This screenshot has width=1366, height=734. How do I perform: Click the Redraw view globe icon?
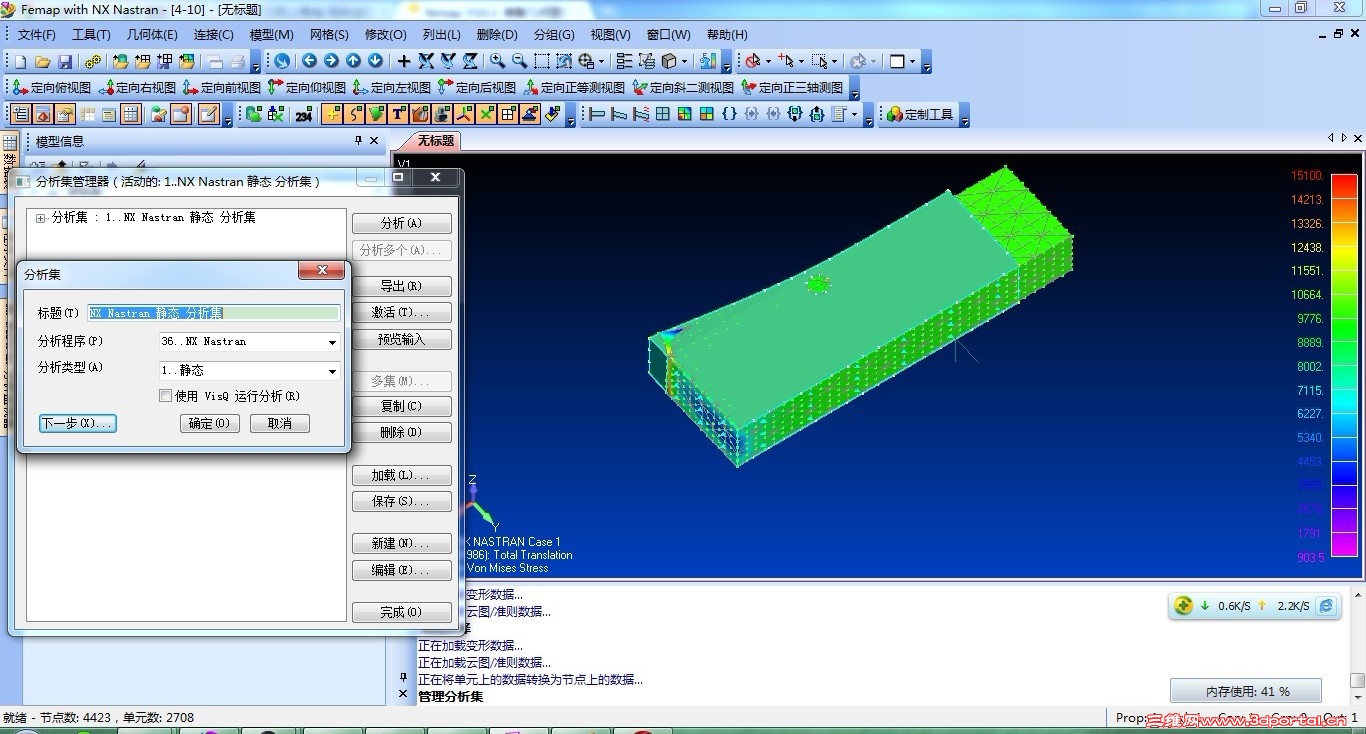pos(282,61)
